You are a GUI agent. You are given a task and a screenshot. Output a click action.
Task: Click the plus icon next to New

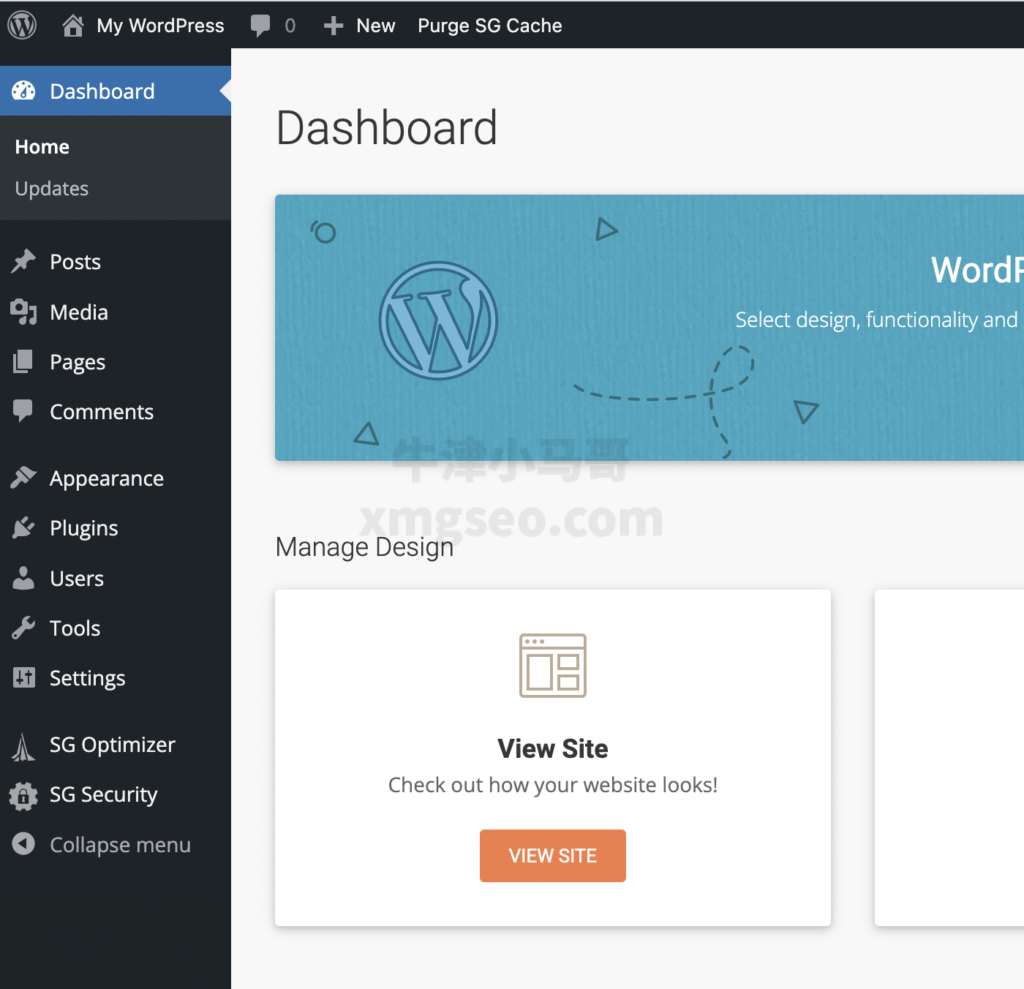[333, 25]
